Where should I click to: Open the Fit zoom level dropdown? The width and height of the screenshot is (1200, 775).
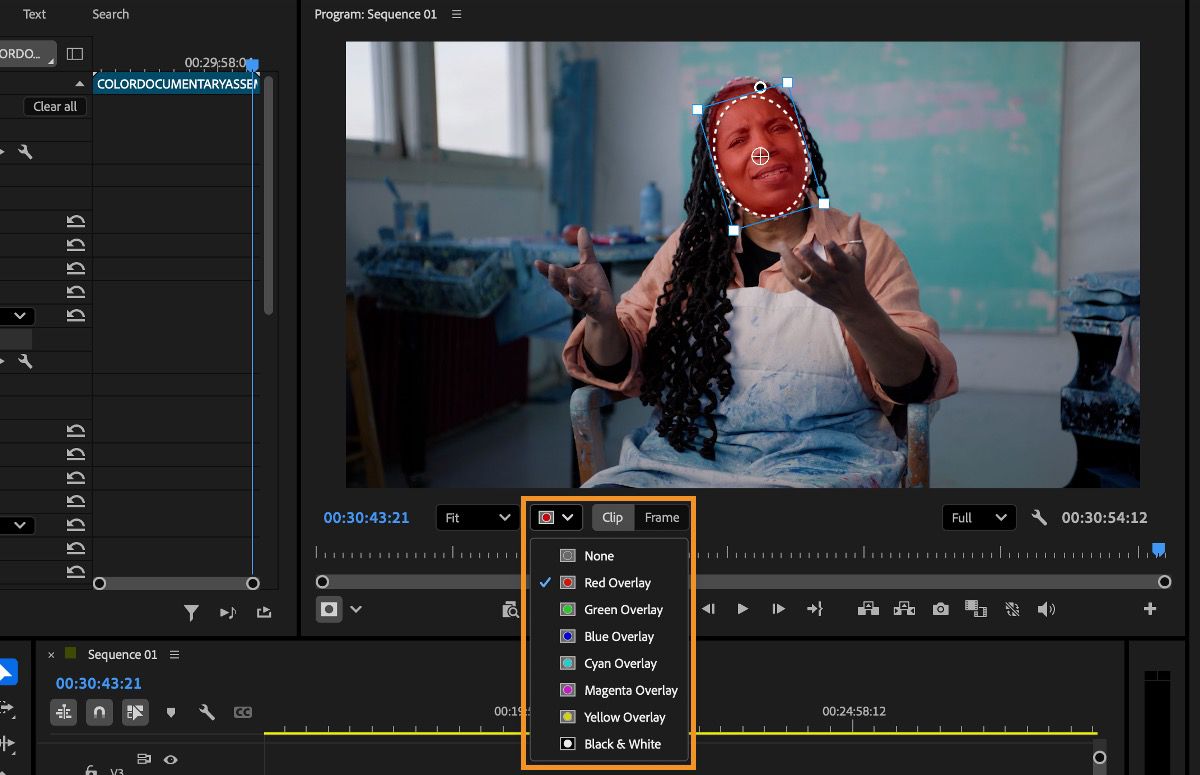[477, 517]
